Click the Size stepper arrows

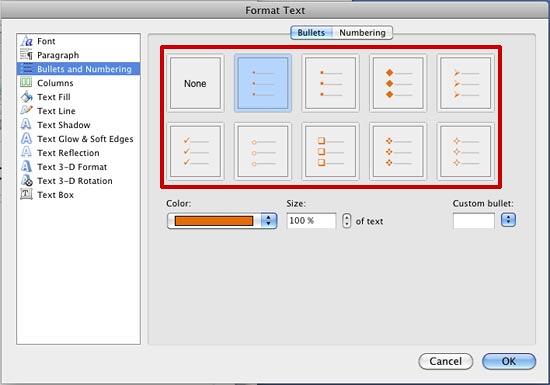click(x=347, y=221)
